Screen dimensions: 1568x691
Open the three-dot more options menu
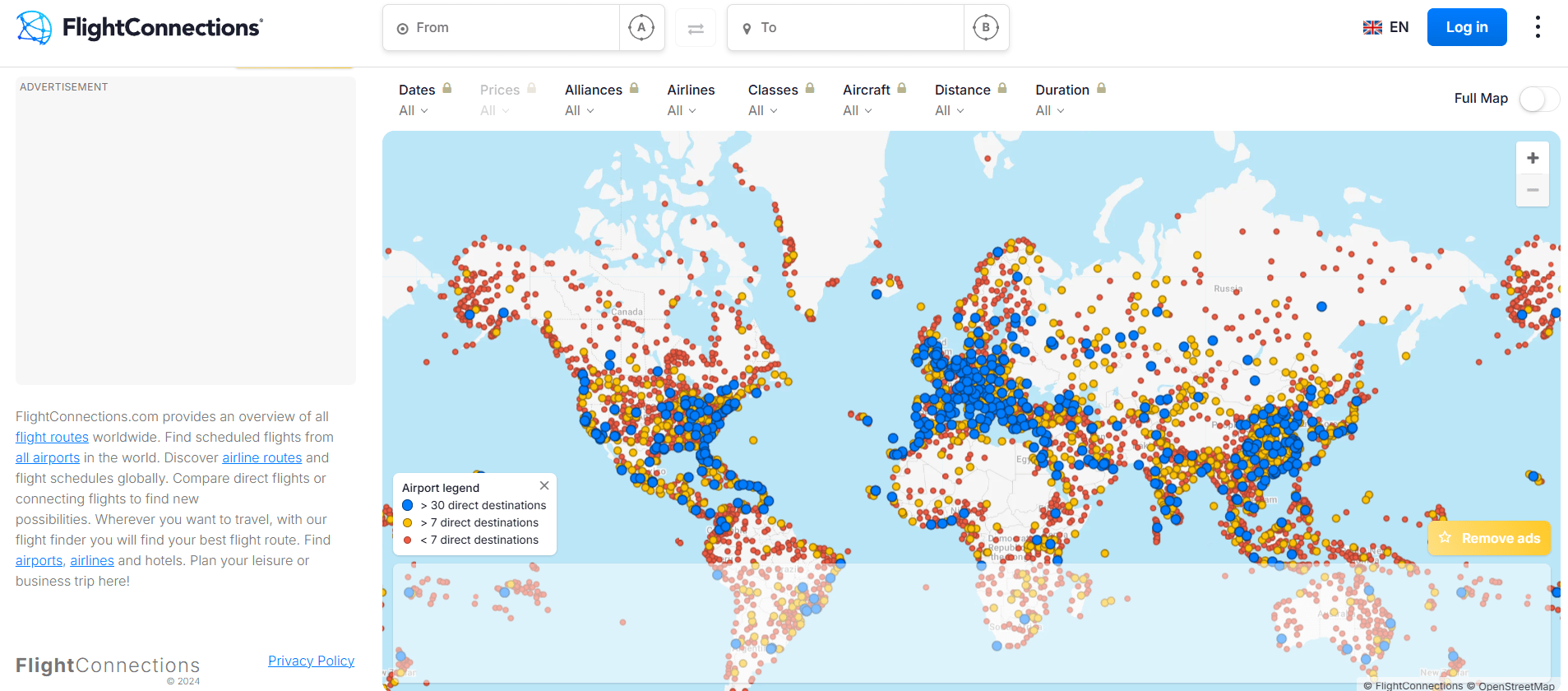[1538, 27]
